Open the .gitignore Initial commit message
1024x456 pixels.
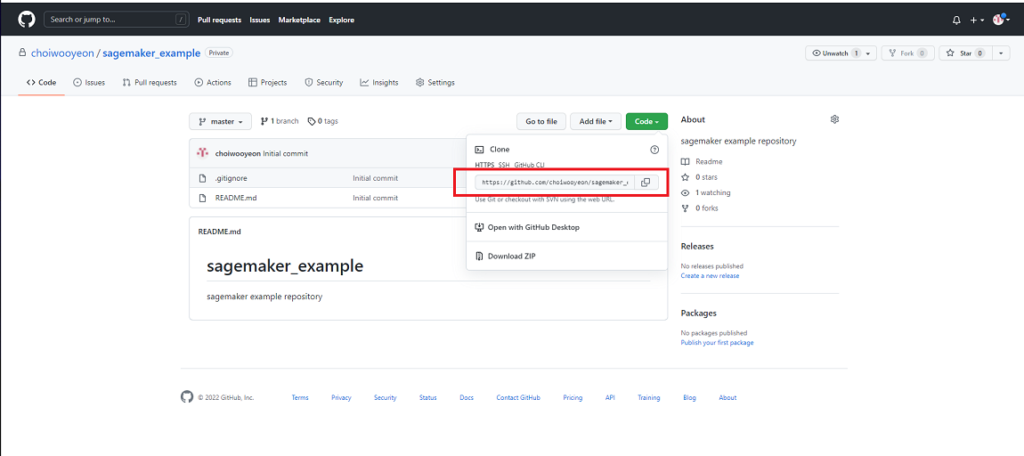[375, 178]
